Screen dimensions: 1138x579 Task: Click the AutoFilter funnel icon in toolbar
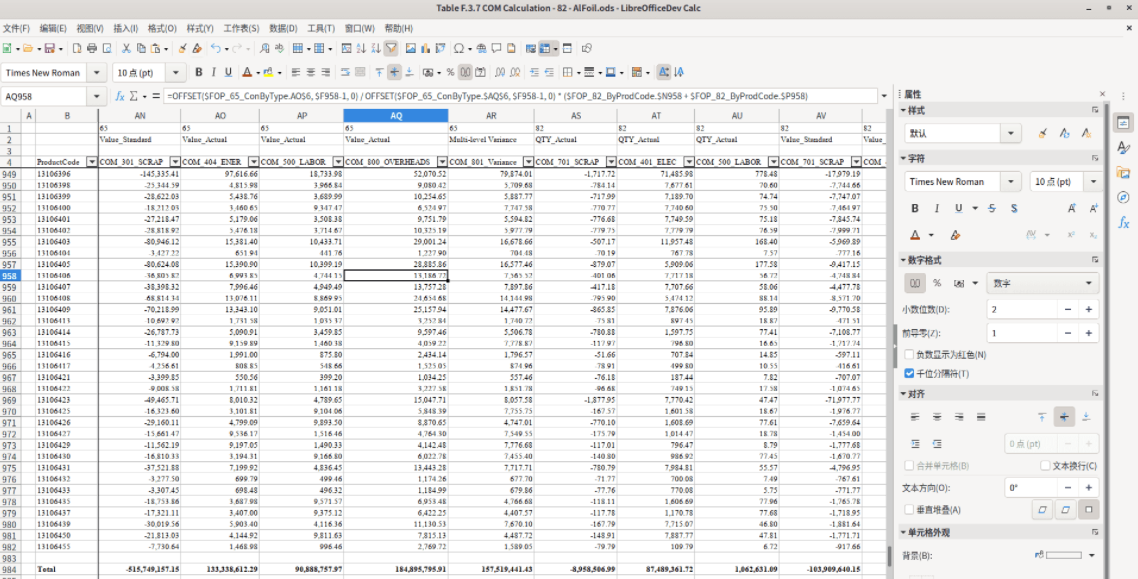coord(391,48)
